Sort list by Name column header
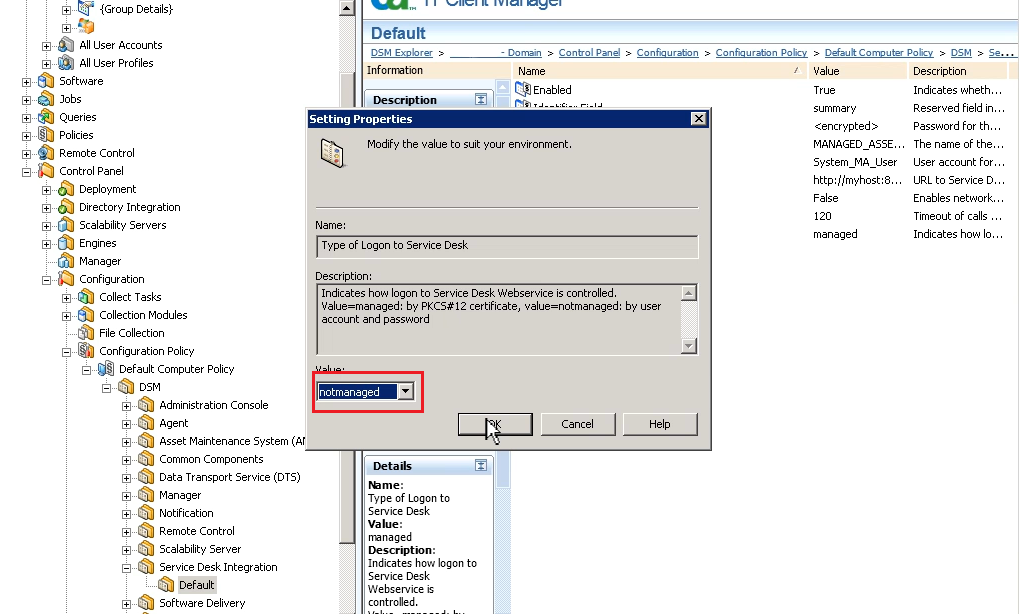Image resolution: width=1019 pixels, height=614 pixels. point(660,71)
